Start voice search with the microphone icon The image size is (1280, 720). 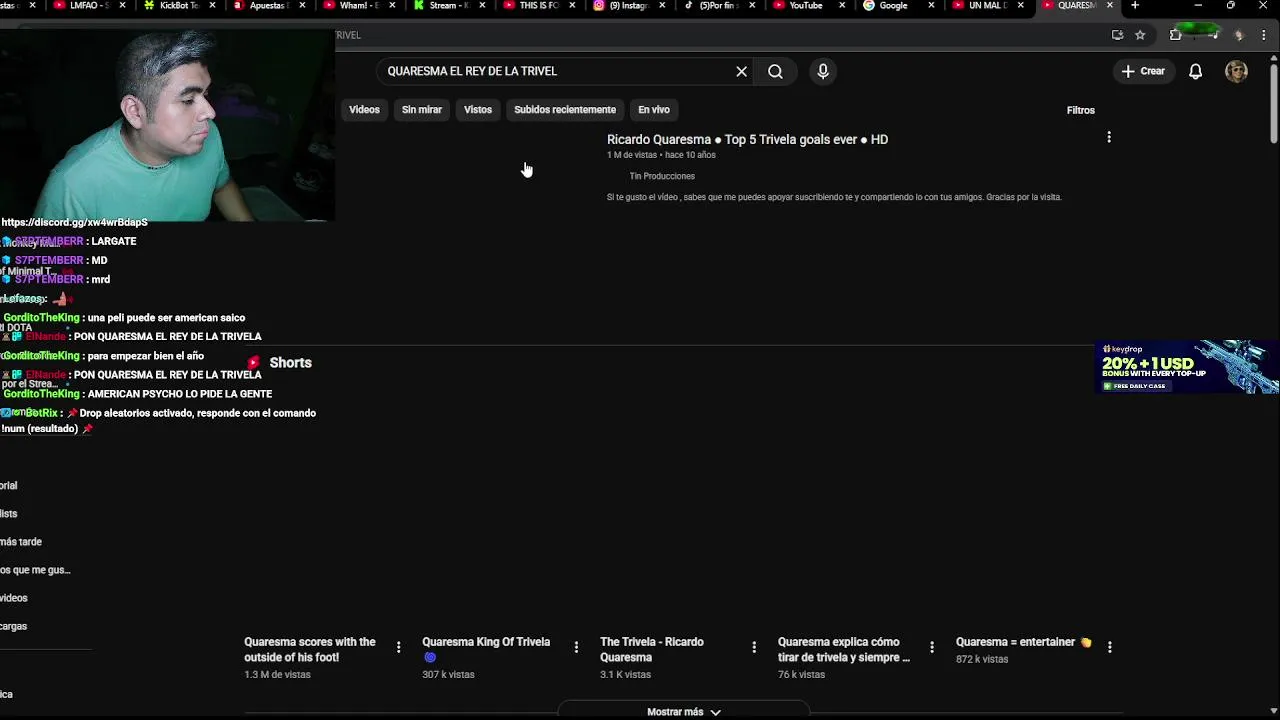point(823,71)
